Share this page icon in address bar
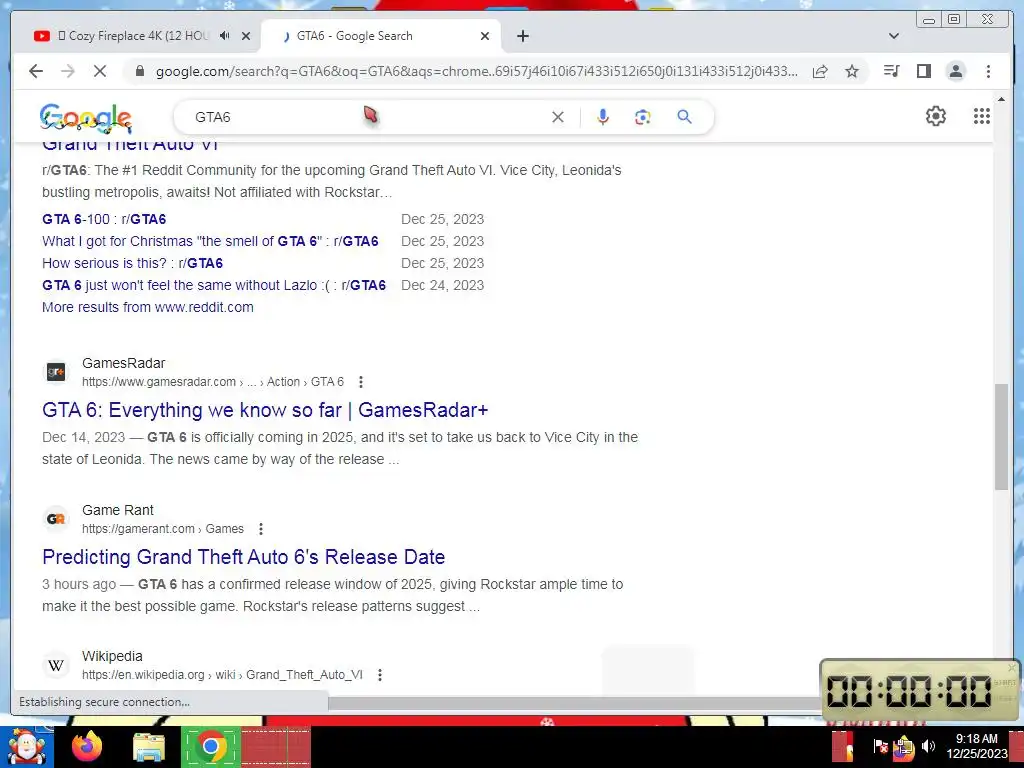Viewport: 1024px width, 768px height. 820,71
